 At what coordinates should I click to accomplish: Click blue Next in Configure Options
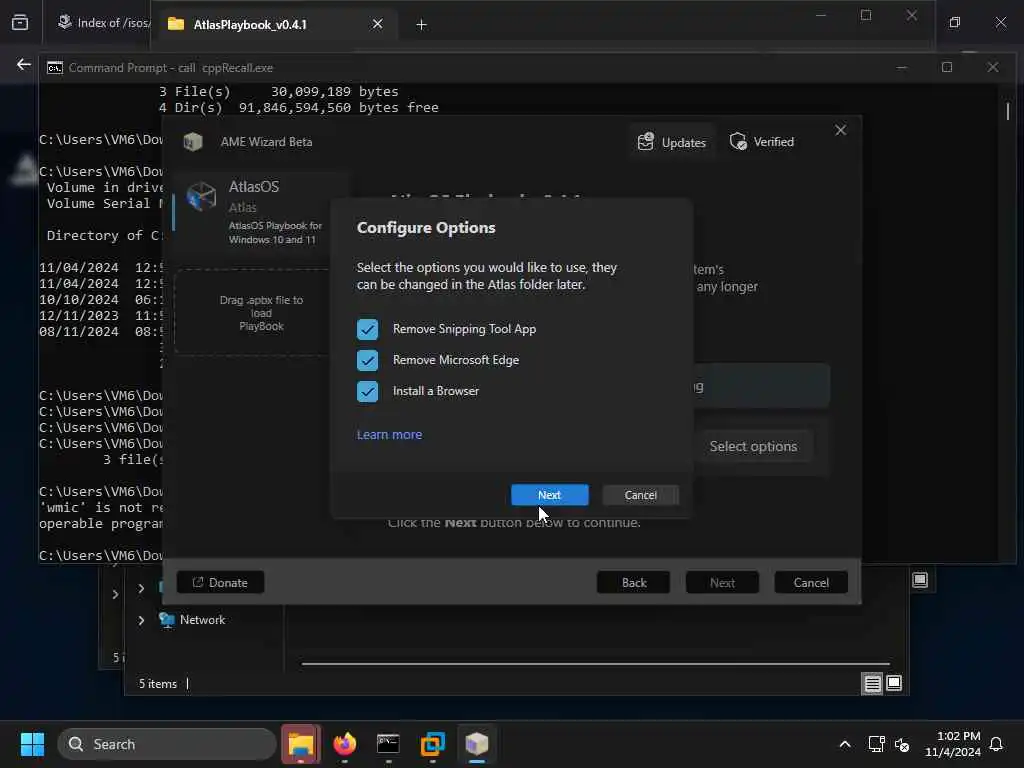(549, 495)
